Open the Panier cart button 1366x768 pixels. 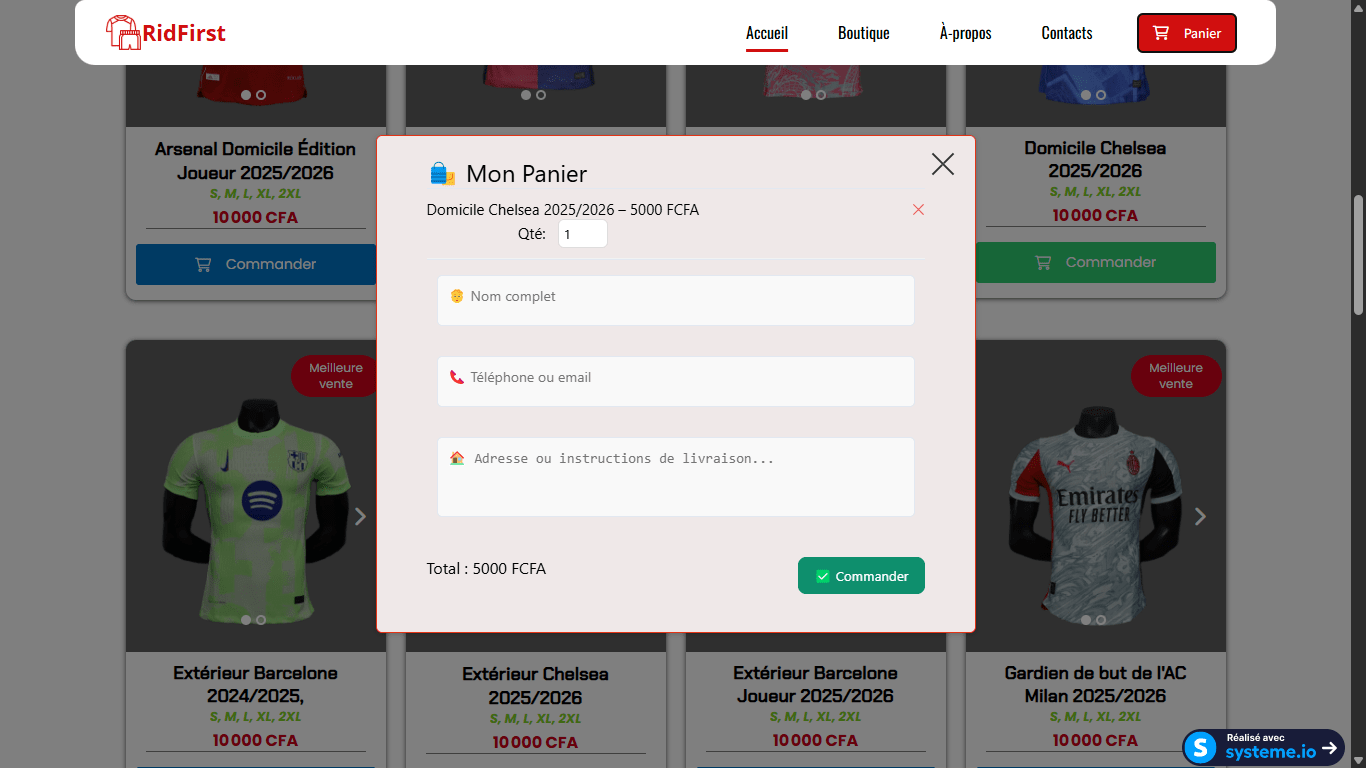point(1187,33)
